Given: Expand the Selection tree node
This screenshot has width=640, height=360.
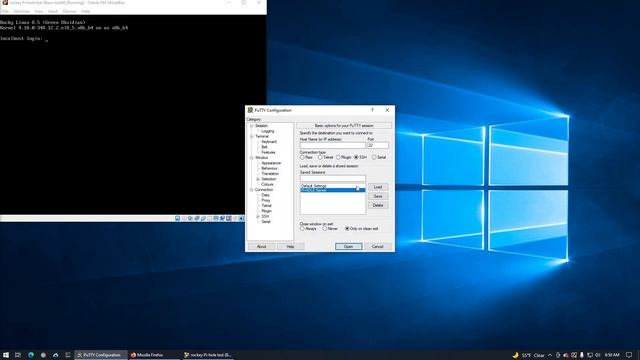Looking at the screenshot, I should pos(258,179).
